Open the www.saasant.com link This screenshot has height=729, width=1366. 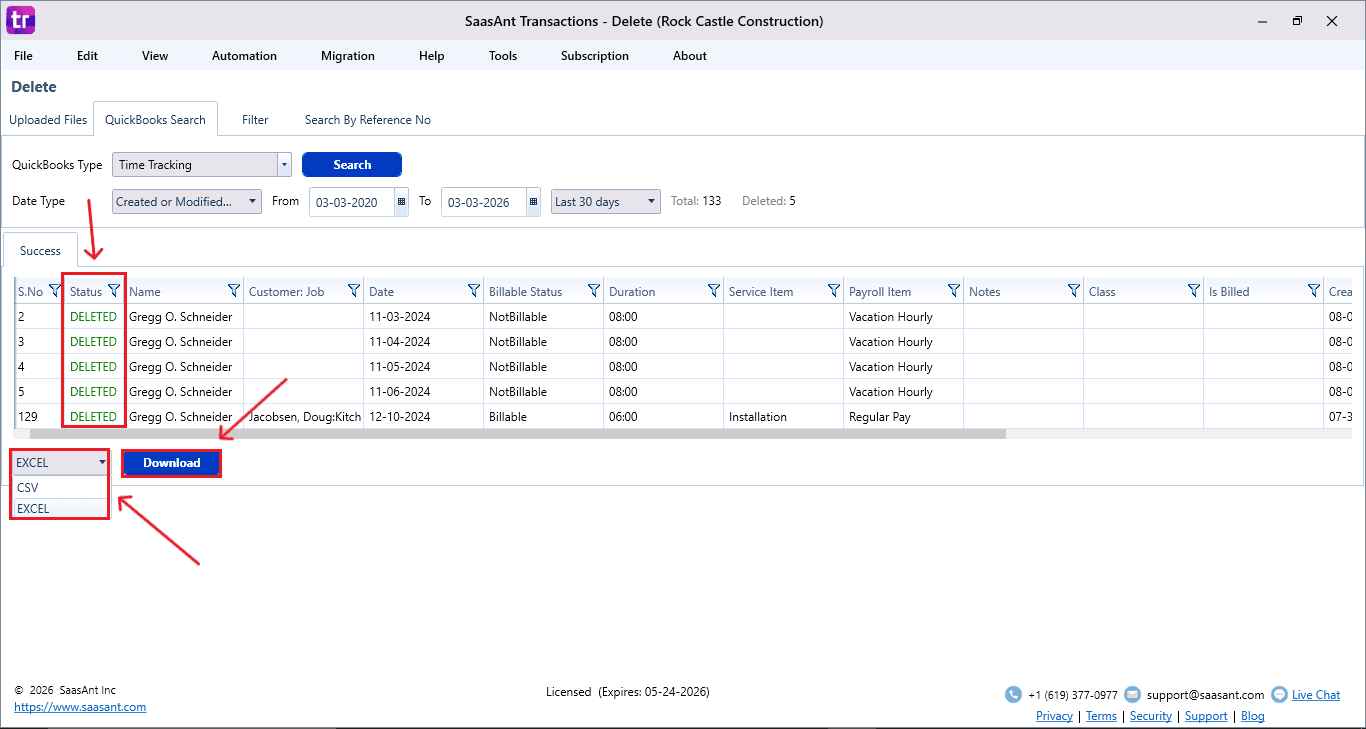coord(80,707)
